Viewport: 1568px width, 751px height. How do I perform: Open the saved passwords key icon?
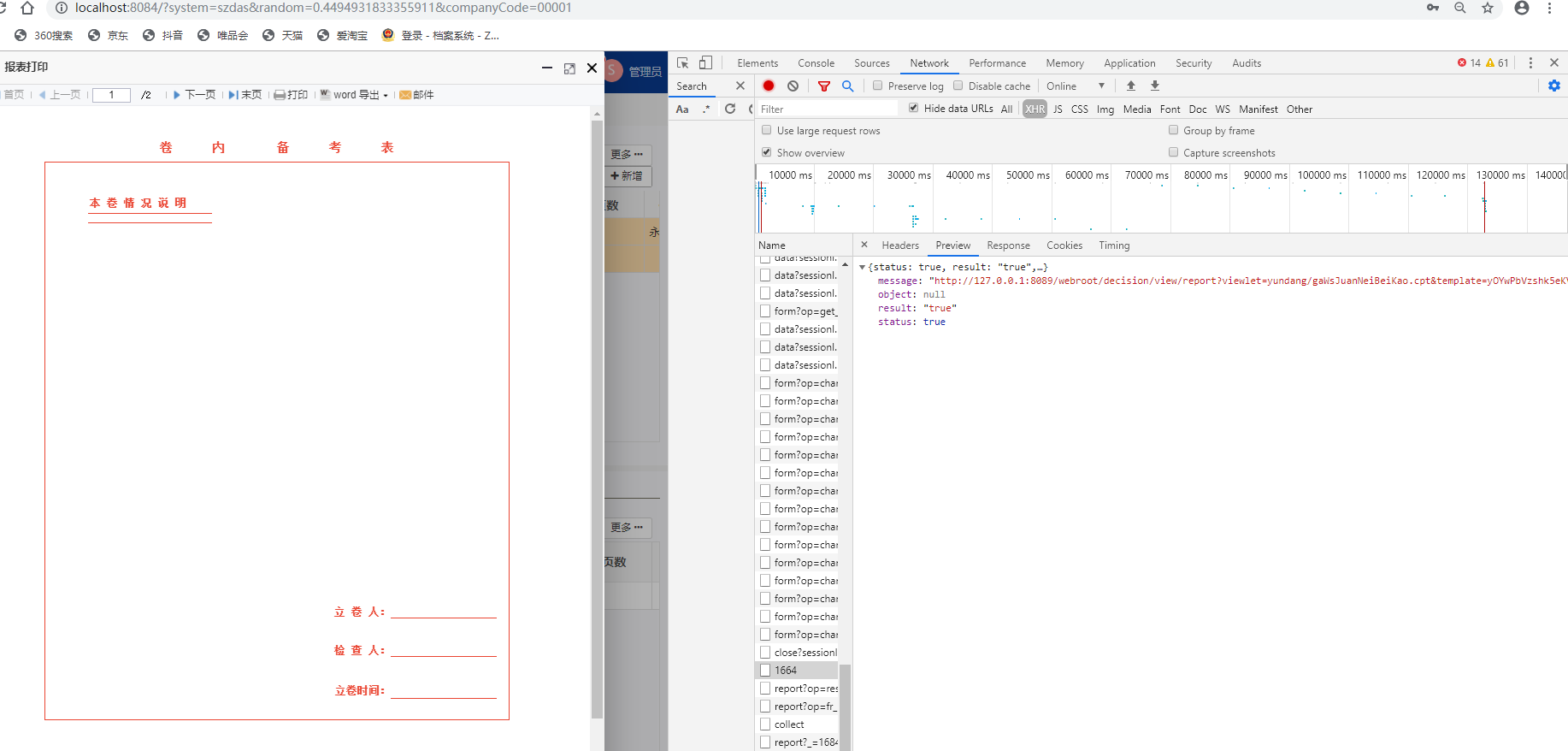(x=1433, y=8)
